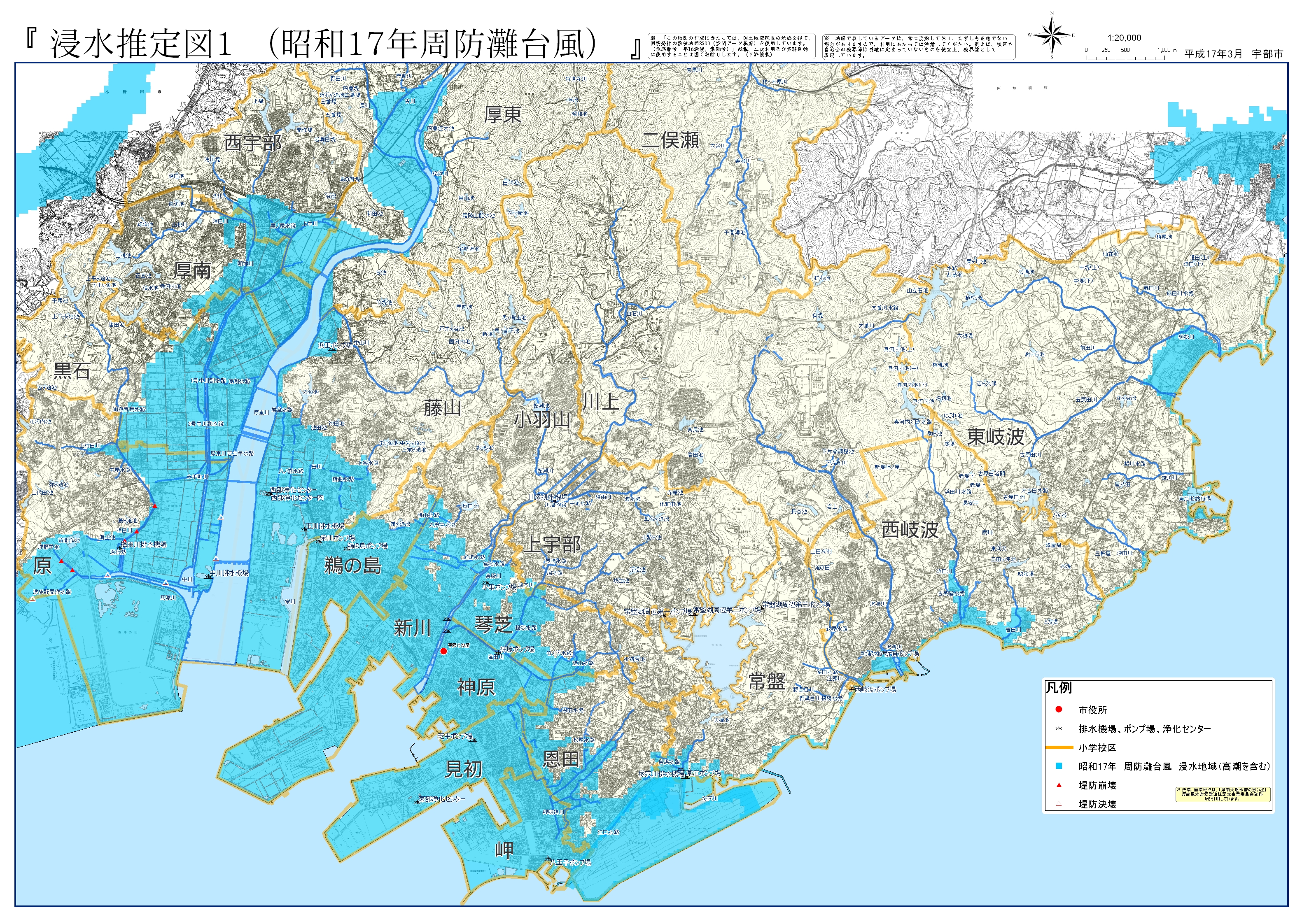The height and width of the screenshot is (924, 1309).
Task: Click the red 堤防崩壊 triangle in legend
Action: [x=1059, y=785]
